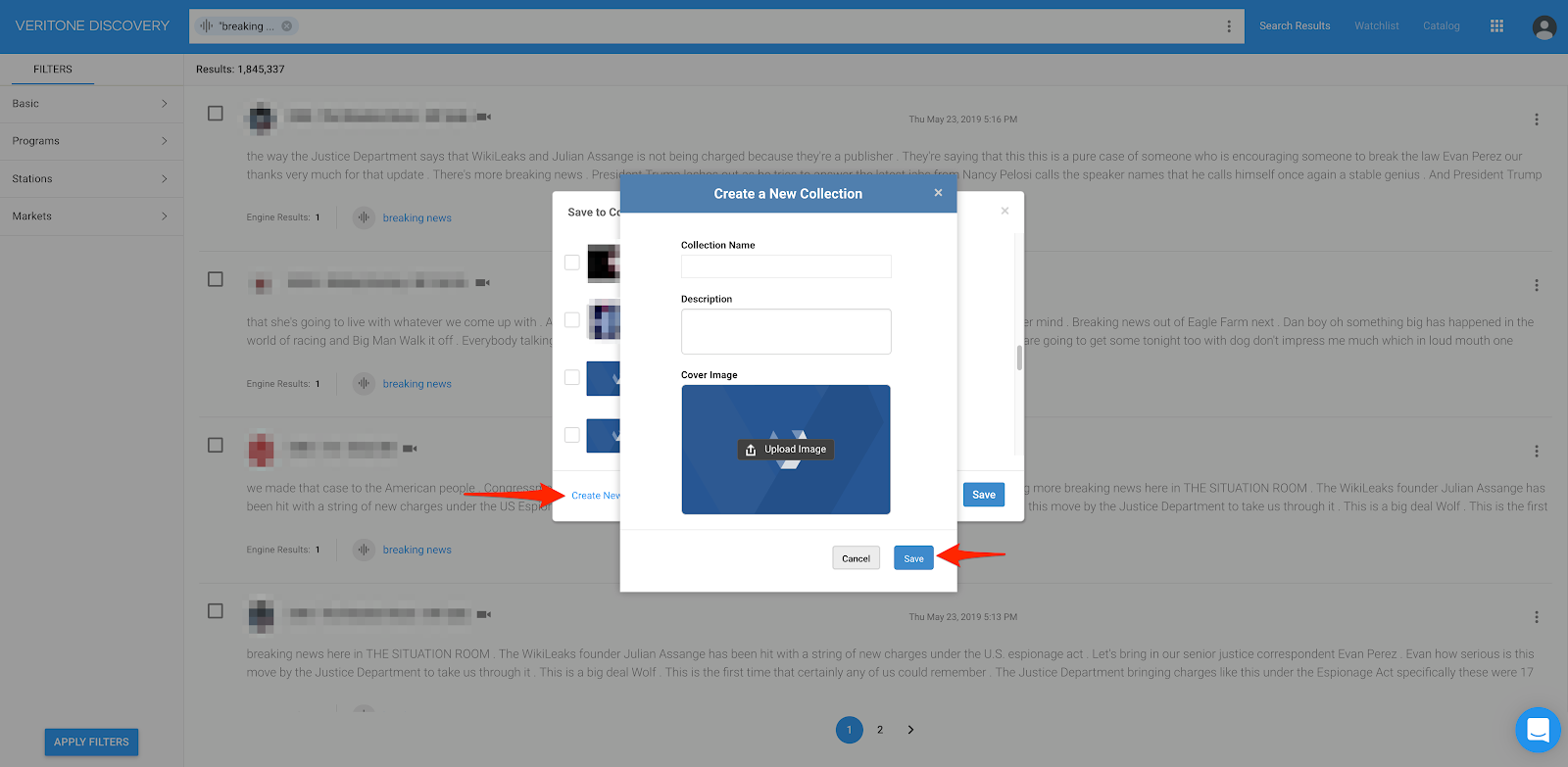1568x767 pixels.
Task: Click the video camera icon on the fourth result
Action: tap(484, 614)
